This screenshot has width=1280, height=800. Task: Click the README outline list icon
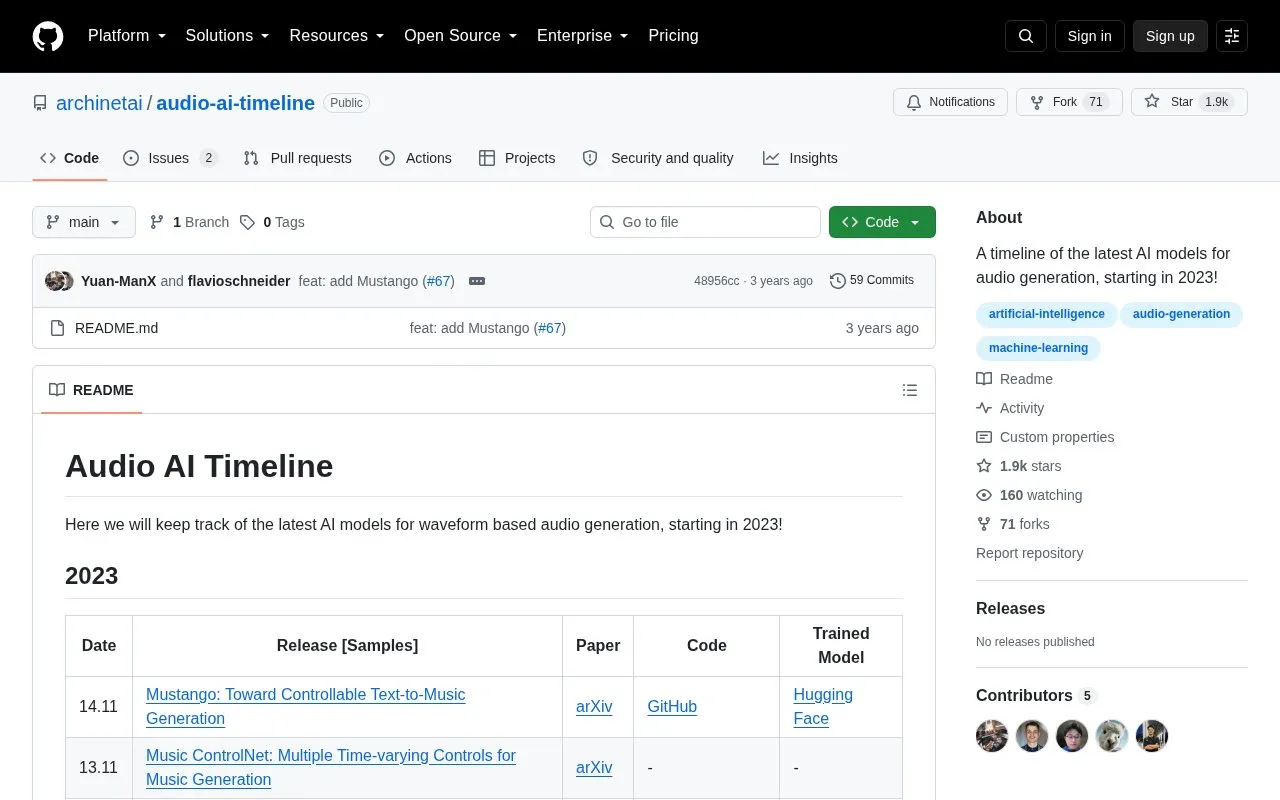(x=910, y=390)
